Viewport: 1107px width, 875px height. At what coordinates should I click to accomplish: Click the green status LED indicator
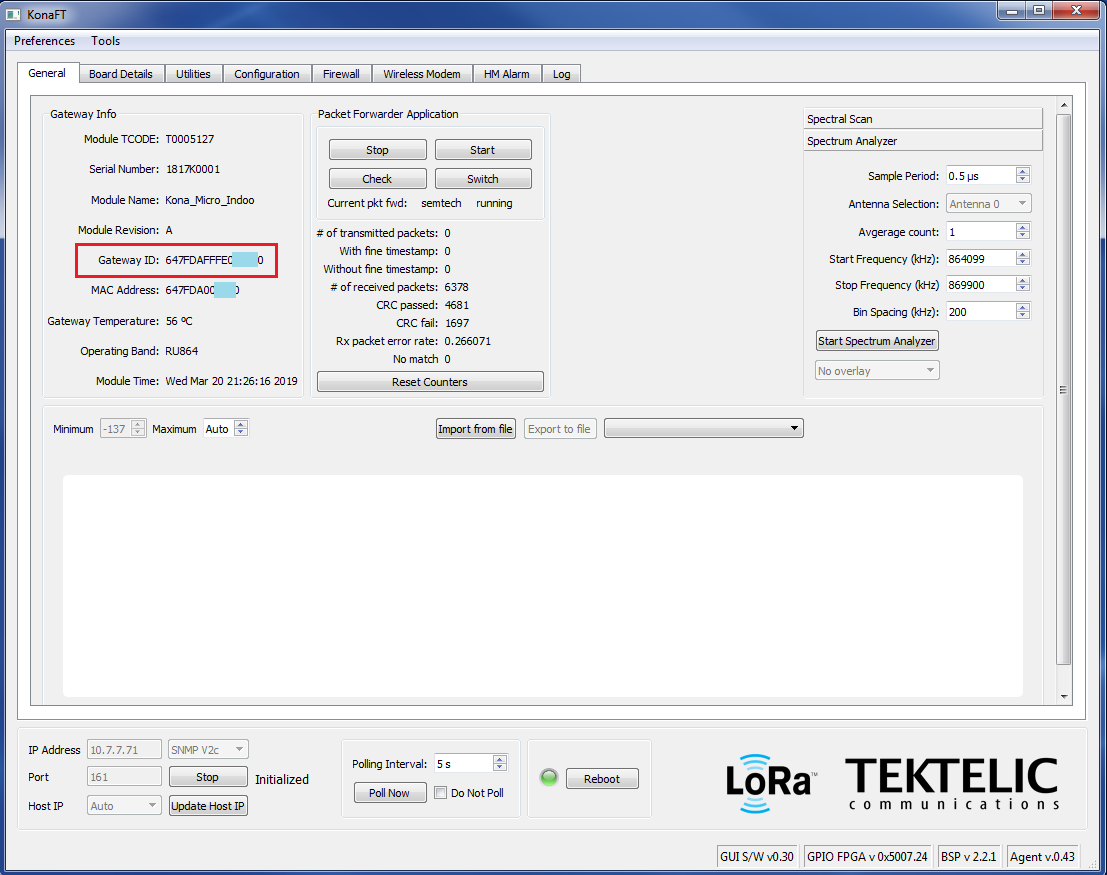pos(548,778)
